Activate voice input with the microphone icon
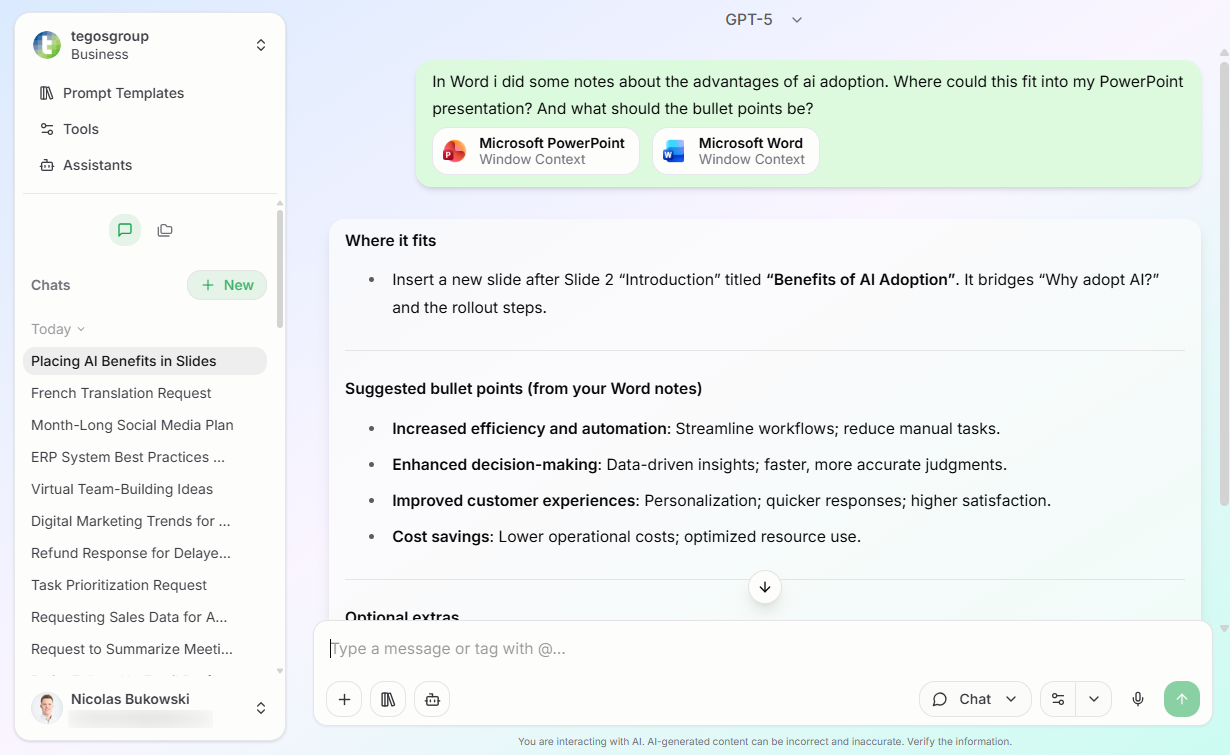Viewport: 1230px width, 755px height. [1138, 699]
